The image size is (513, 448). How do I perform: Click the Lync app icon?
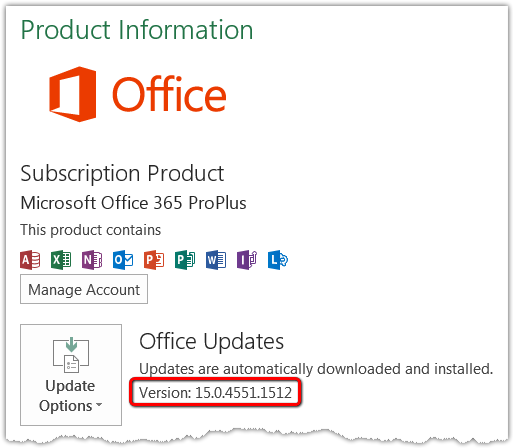(x=278, y=260)
